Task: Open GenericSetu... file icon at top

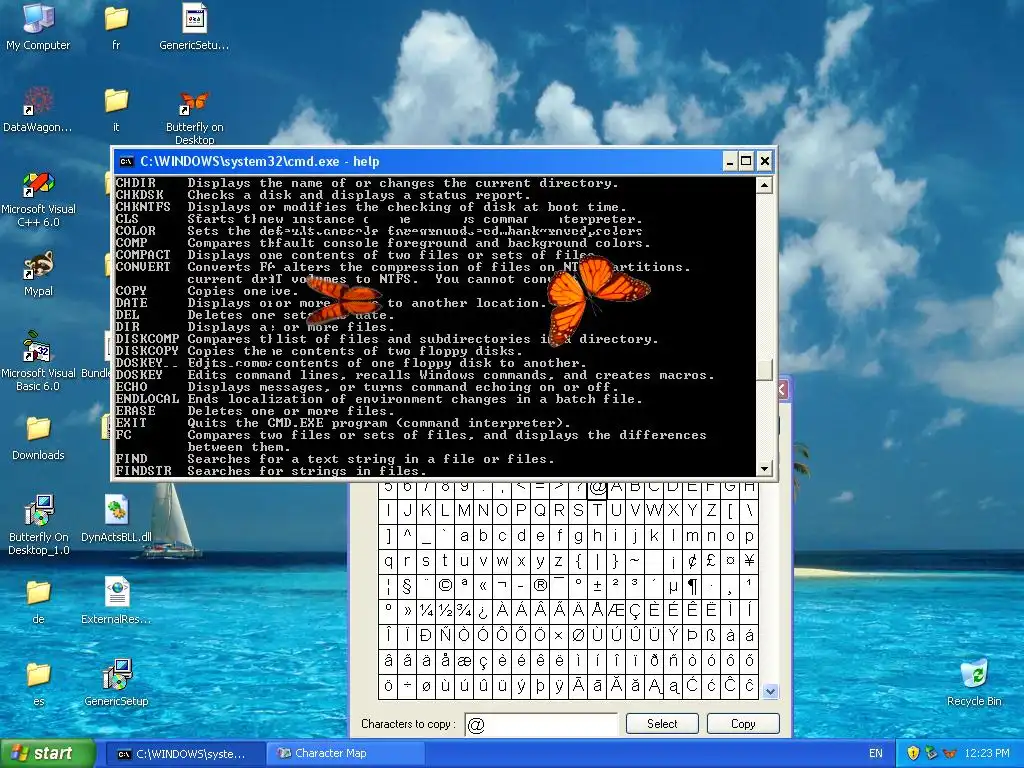Action: pyautogui.click(x=194, y=26)
